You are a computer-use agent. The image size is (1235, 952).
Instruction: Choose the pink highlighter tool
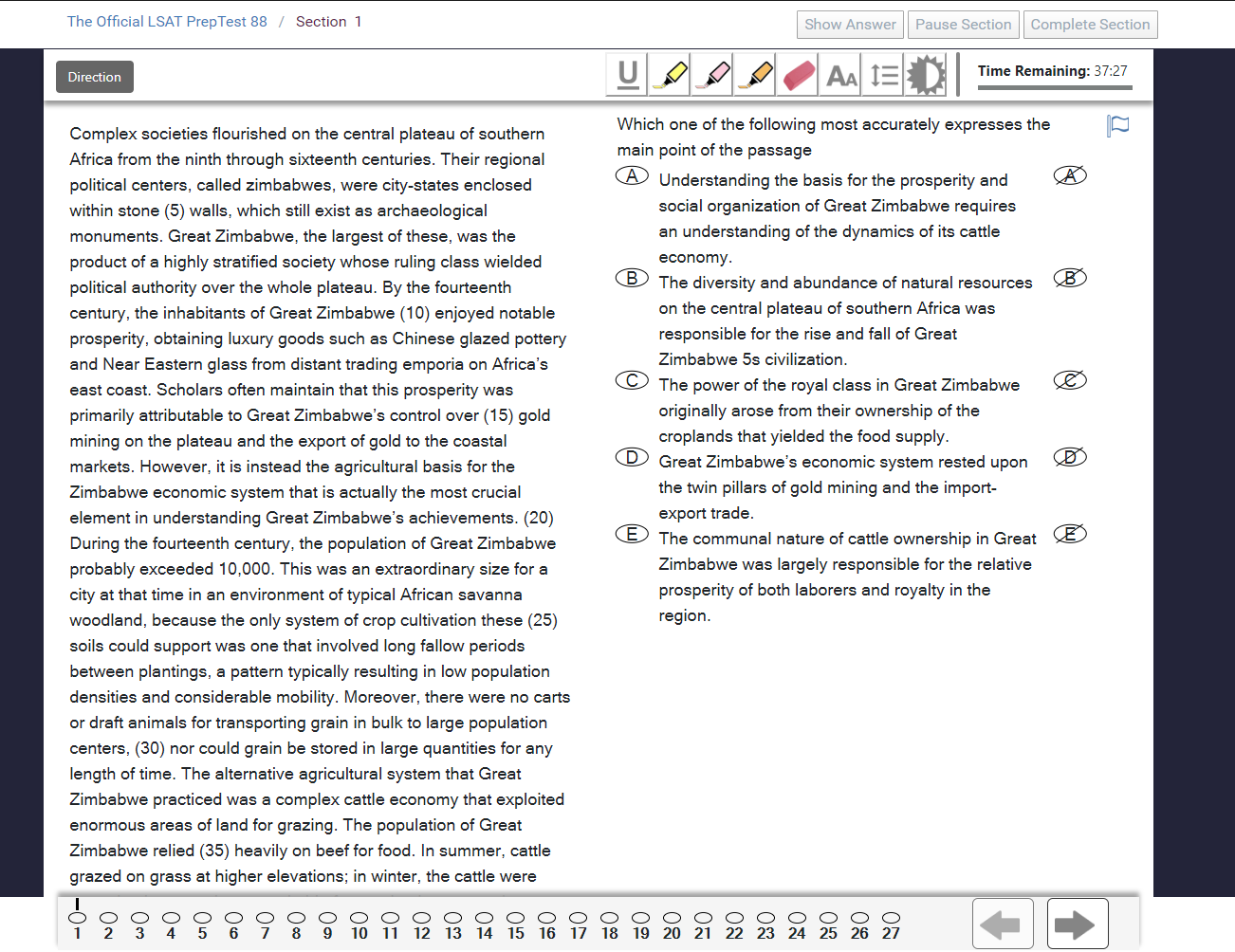click(712, 75)
